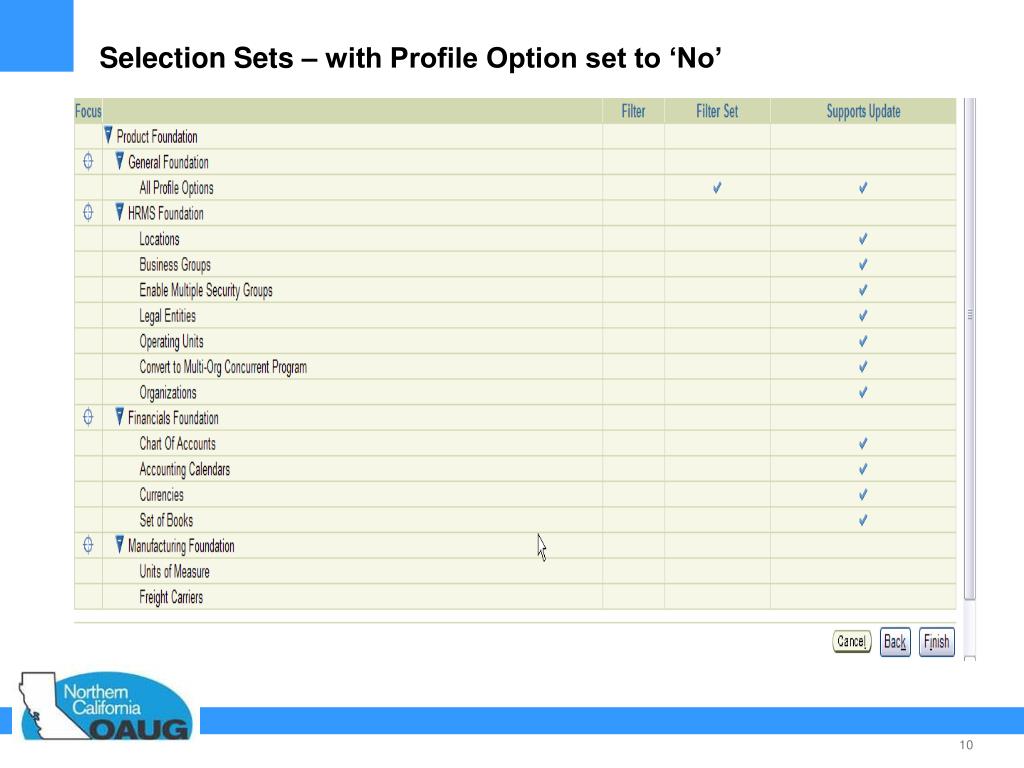Toggle Supports Update check for Currencies
This screenshot has height=768, width=1024.
[863, 495]
